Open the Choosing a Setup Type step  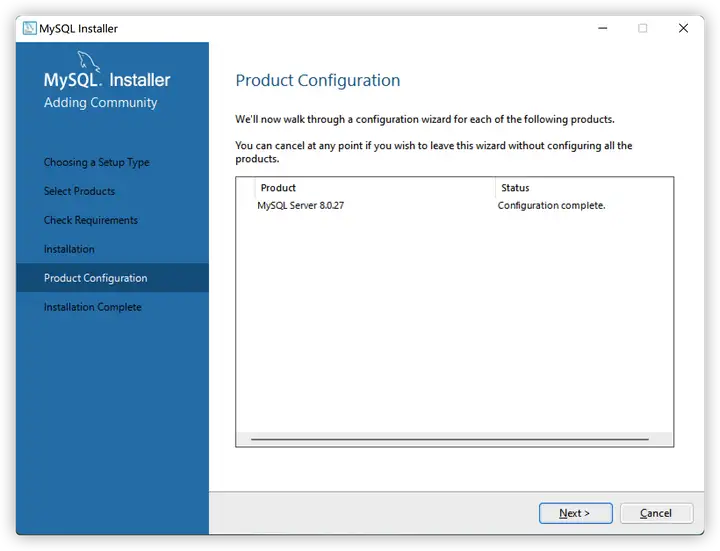[x=96, y=162]
